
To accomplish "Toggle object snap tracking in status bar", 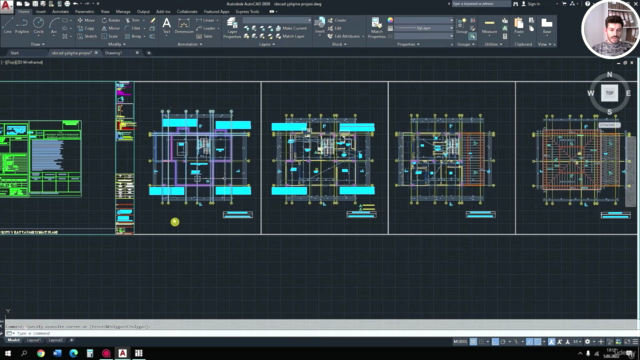I will [x=529, y=342].
